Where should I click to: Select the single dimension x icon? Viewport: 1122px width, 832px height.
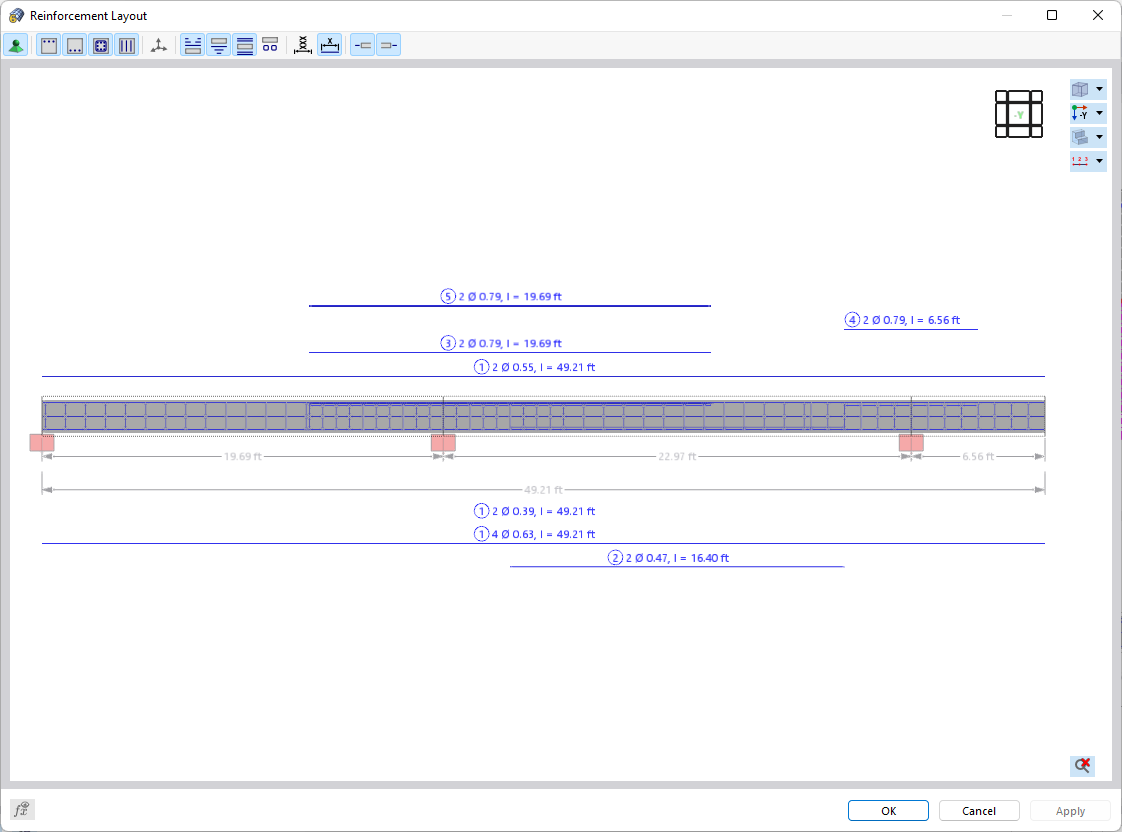[x=330, y=44]
